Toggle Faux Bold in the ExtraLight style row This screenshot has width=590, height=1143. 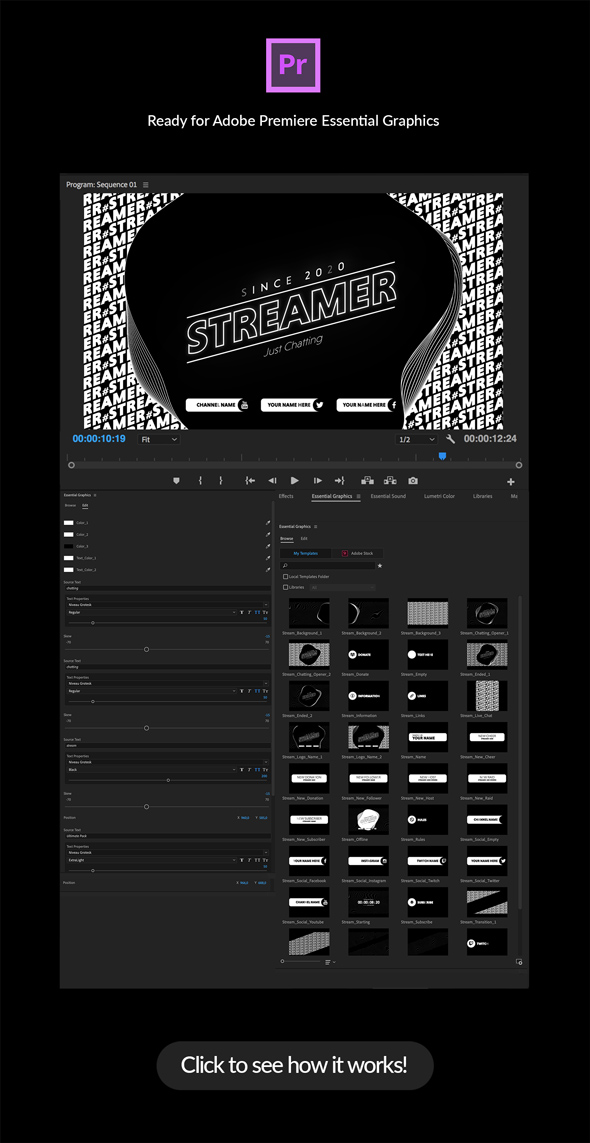pyautogui.click(x=241, y=860)
